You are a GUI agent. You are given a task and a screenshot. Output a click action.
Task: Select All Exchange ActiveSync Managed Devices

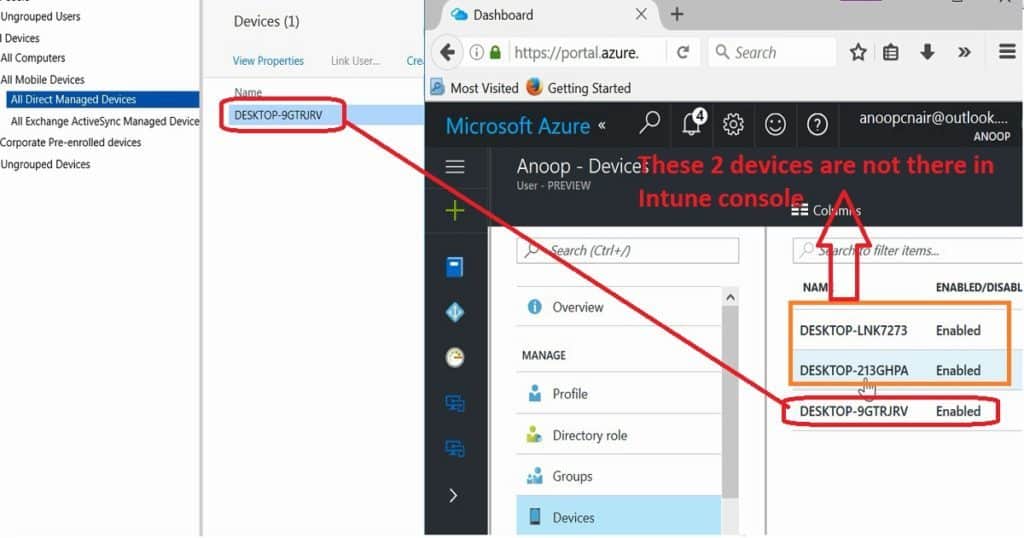pyautogui.click(x=104, y=121)
